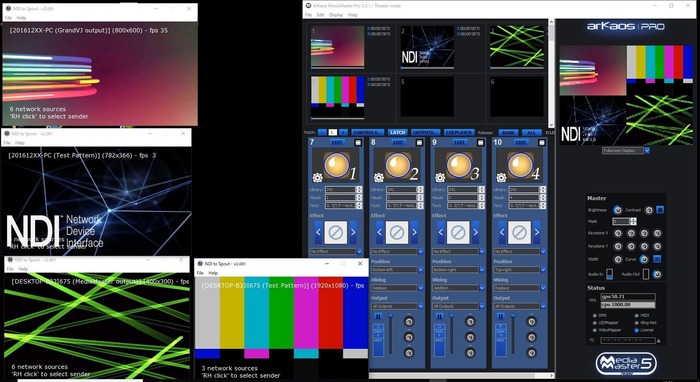Open File menu in ArKaos MediaMaster

coord(308,15)
